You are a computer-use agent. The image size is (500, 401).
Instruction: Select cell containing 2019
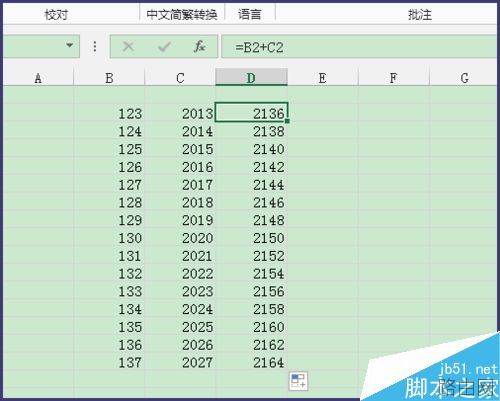click(x=180, y=220)
